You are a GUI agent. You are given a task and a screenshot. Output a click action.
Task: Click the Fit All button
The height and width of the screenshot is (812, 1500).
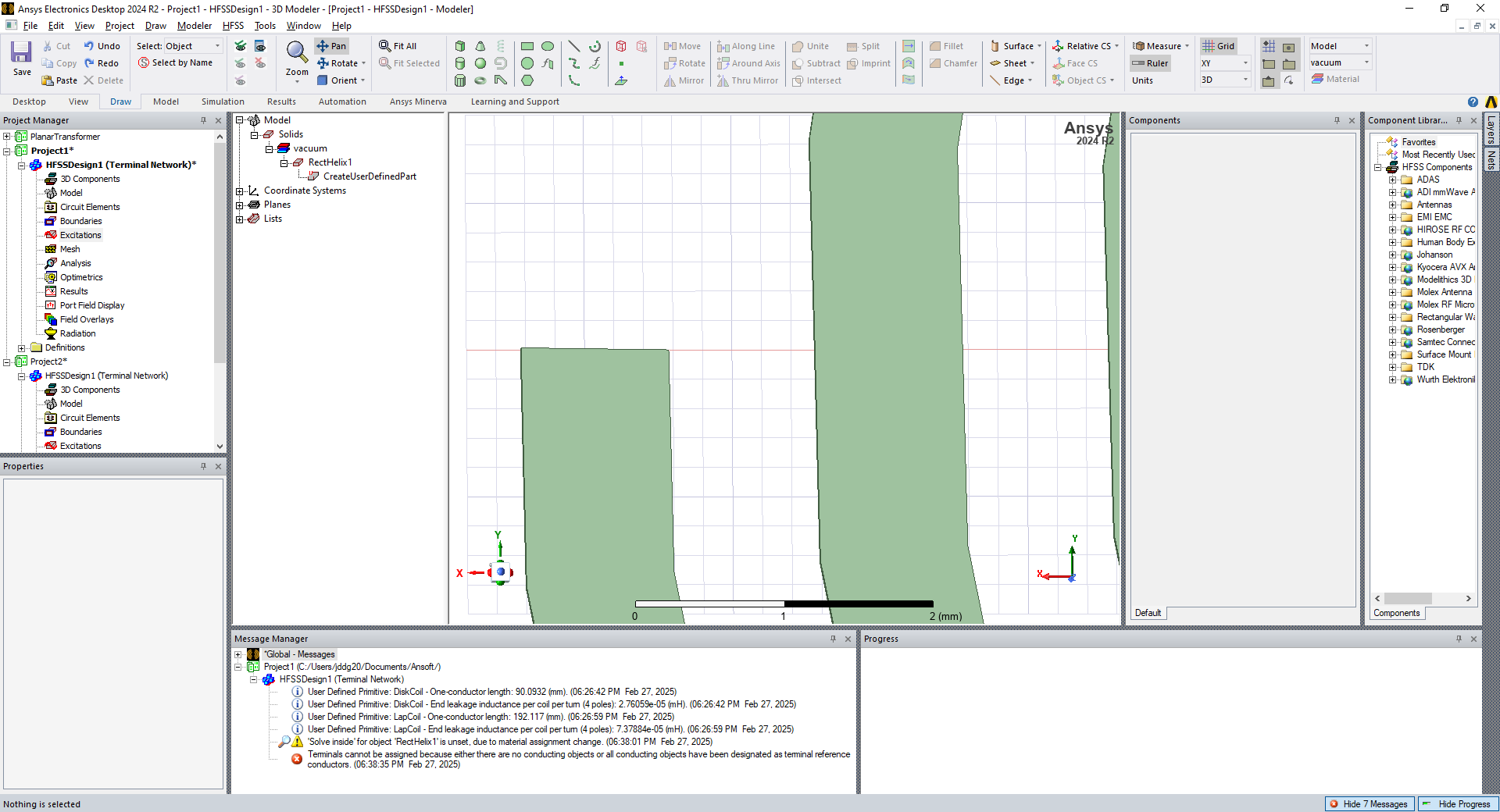click(x=398, y=46)
